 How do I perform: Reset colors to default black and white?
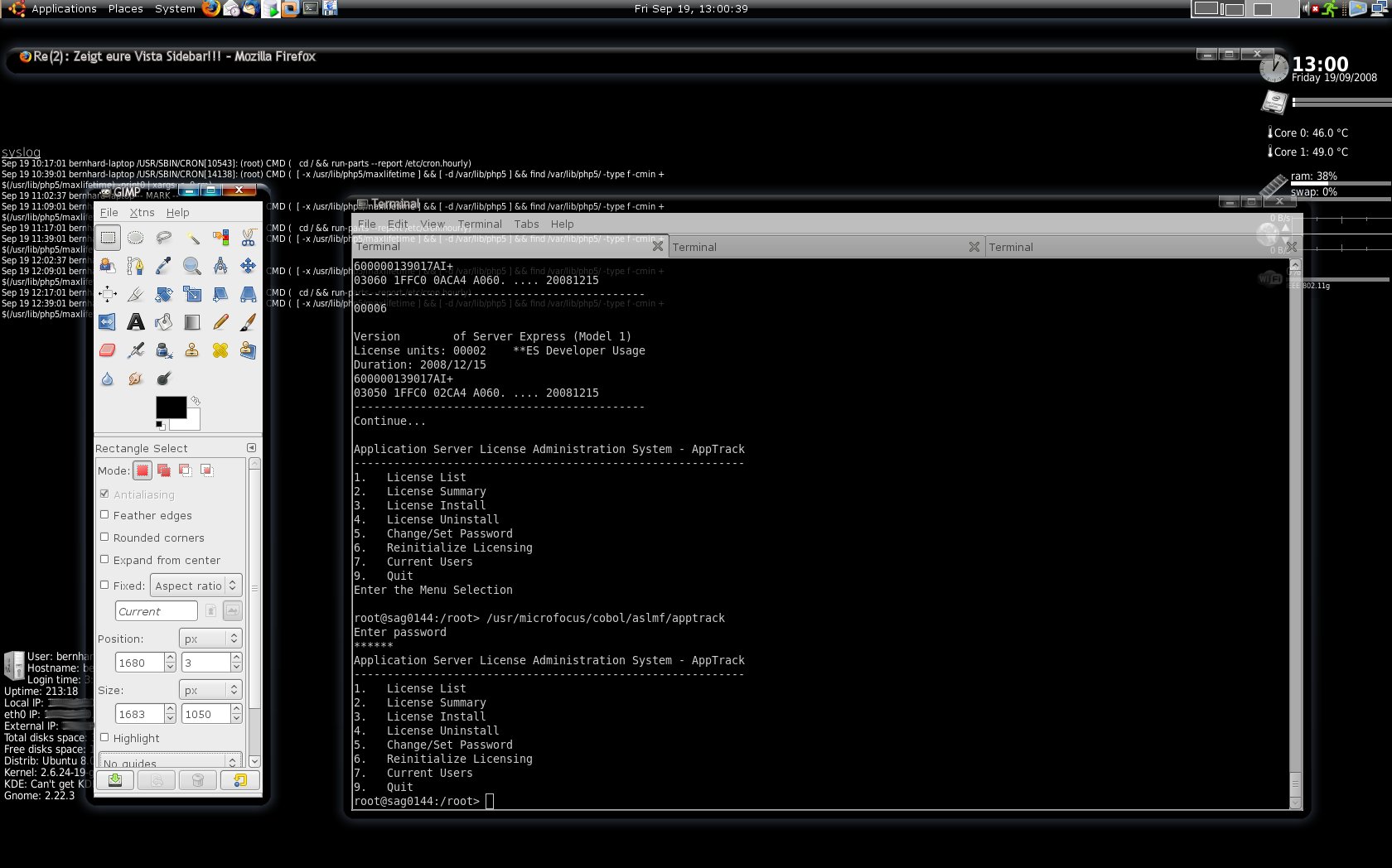pyautogui.click(x=160, y=425)
